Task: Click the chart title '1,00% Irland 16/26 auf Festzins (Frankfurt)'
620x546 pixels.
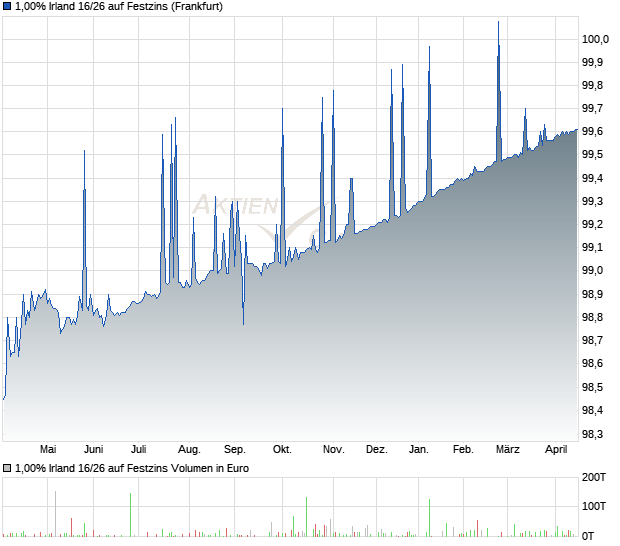Action: pyautogui.click(x=119, y=7)
